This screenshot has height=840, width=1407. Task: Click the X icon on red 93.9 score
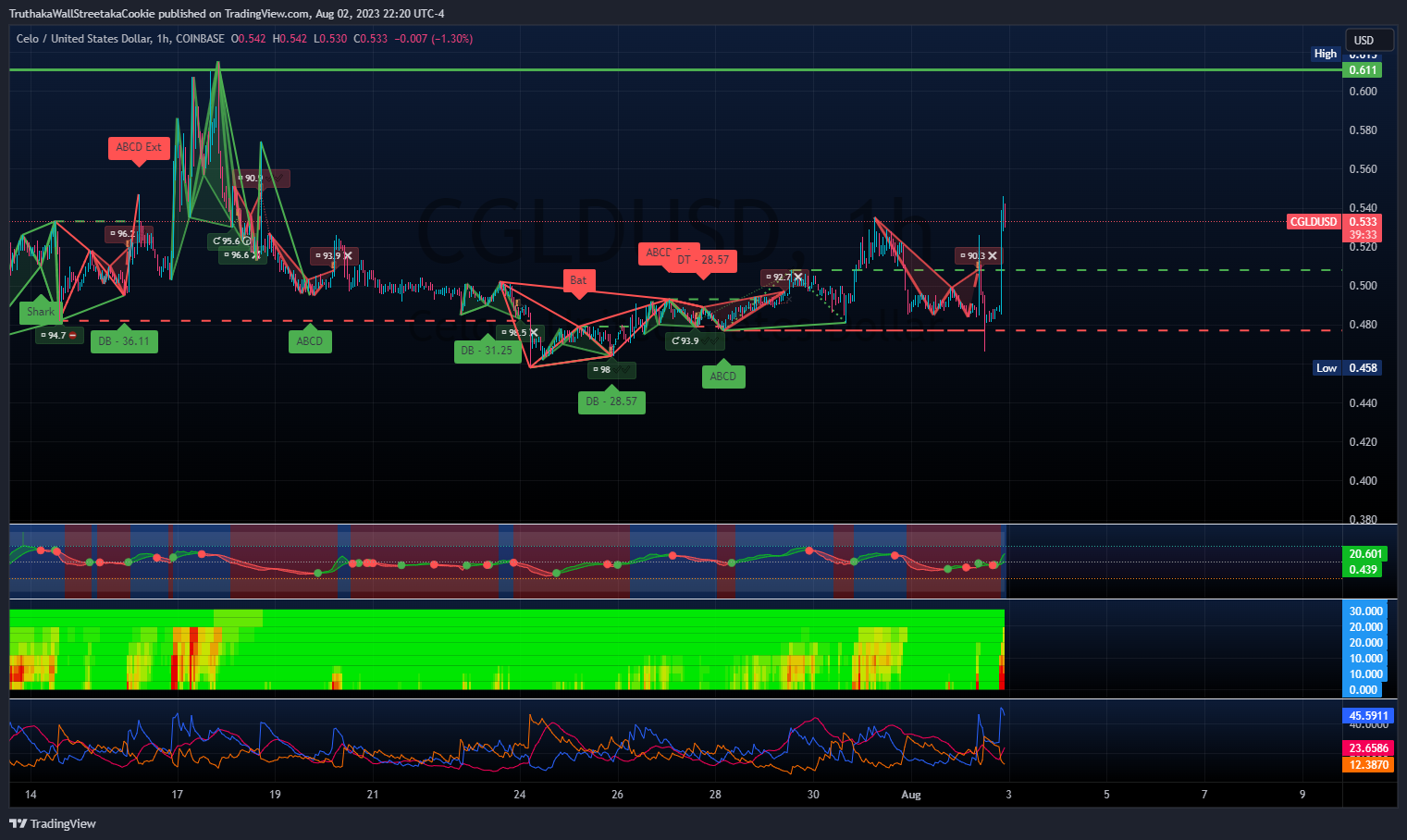(348, 256)
